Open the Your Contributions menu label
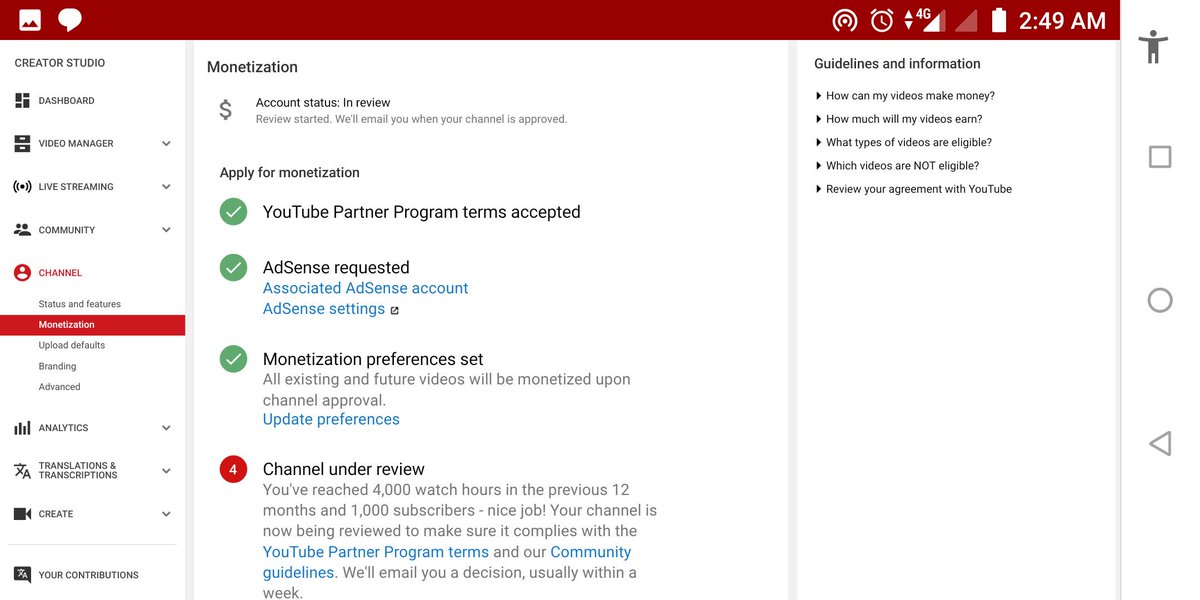Viewport: 1200px width, 600px height. (x=88, y=575)
